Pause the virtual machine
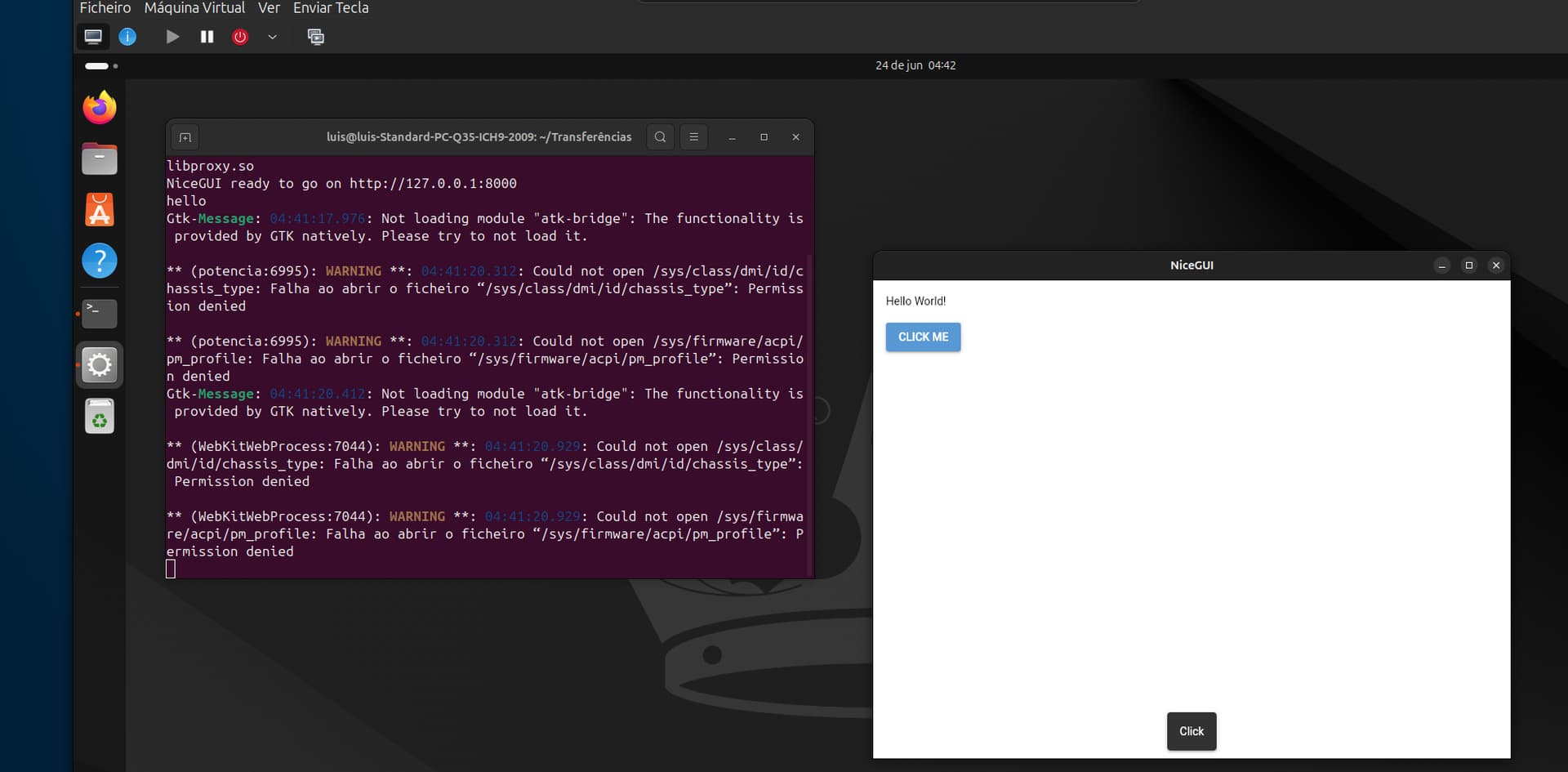Viewport: 1568px width, 772px height. coord(207,37)
